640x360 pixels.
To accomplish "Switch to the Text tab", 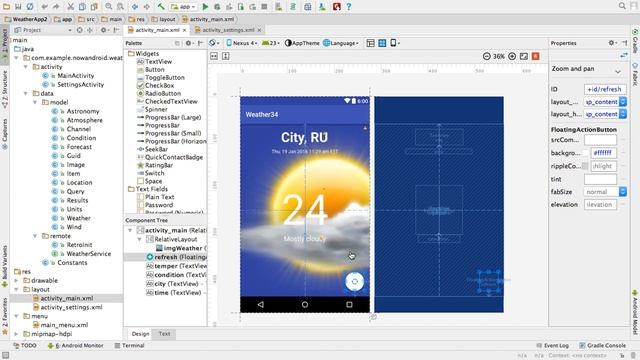I will pos(164,333).
